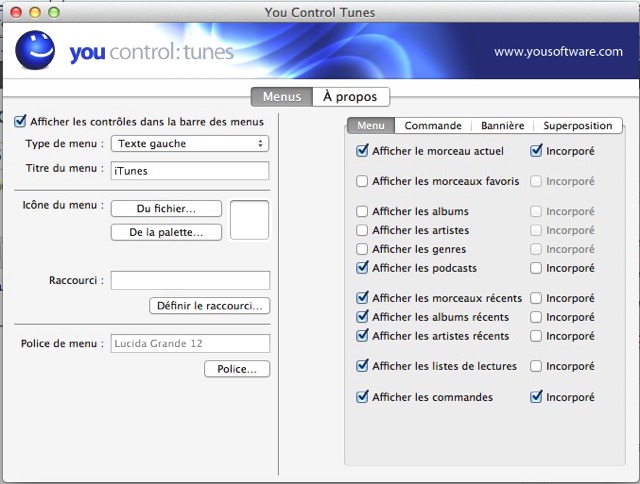Click the empty menu icon preview box
The height and width of the screenshot is (484, 640).
249,220
